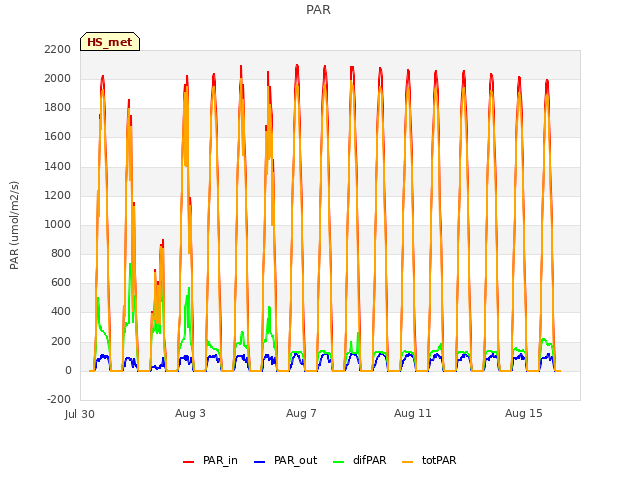Click the PAR chart title
This screenshot has width=640, height=480.
tap(318, 10)
